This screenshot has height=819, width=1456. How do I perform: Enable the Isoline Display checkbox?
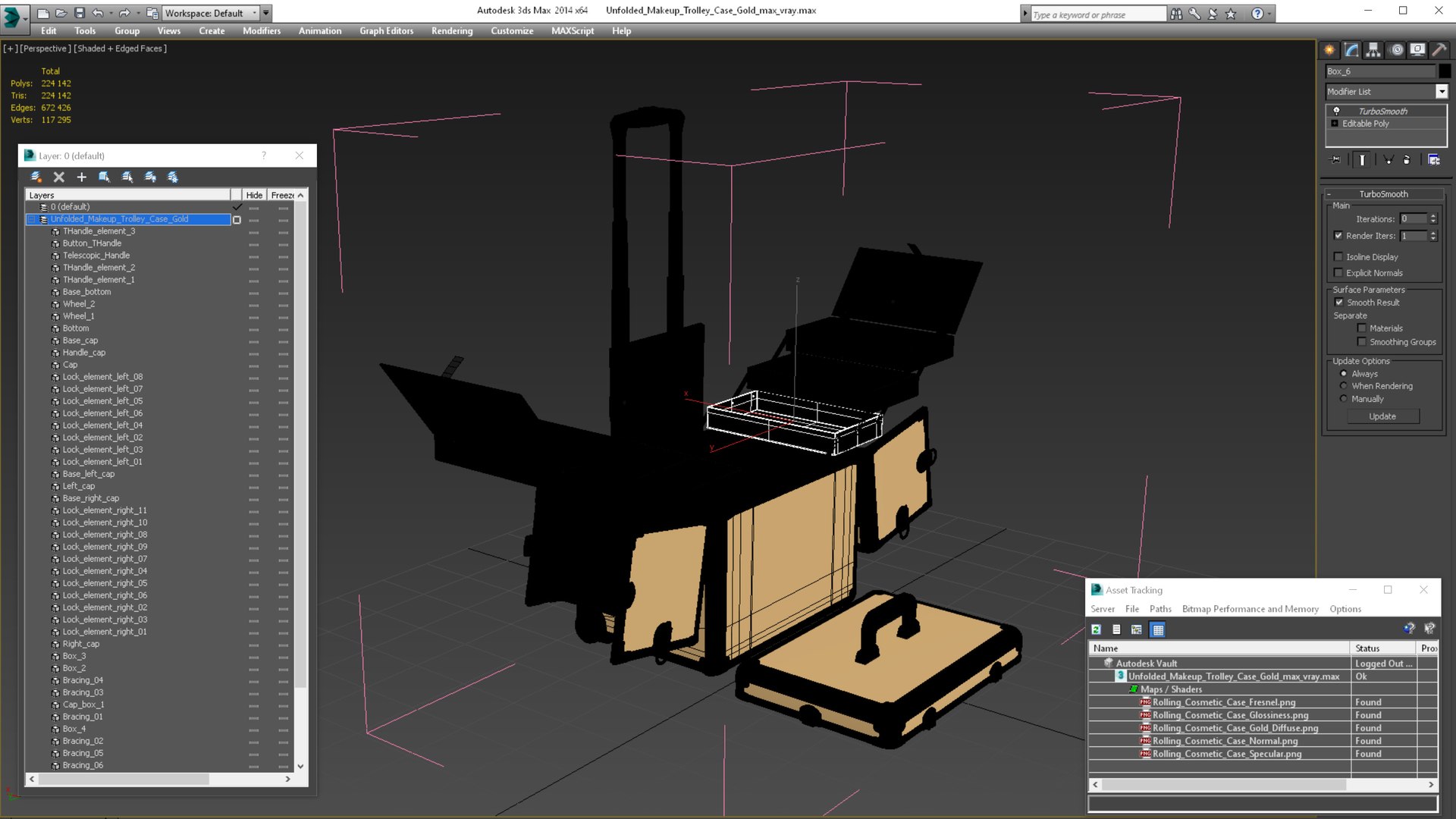[x=1338, y=257]
